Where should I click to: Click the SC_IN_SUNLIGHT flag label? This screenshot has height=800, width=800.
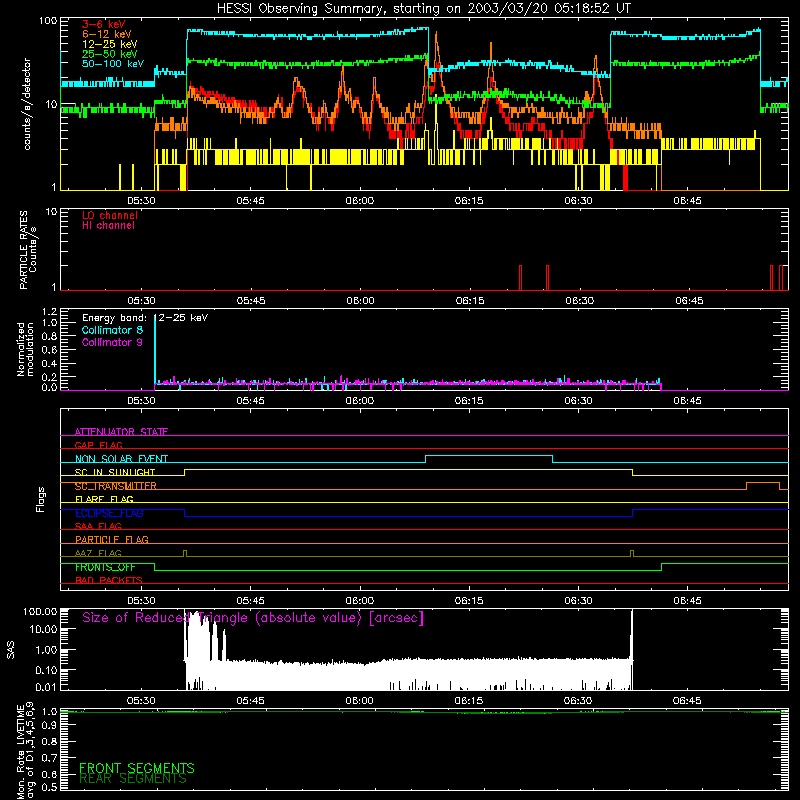click(x=115, y=472)
